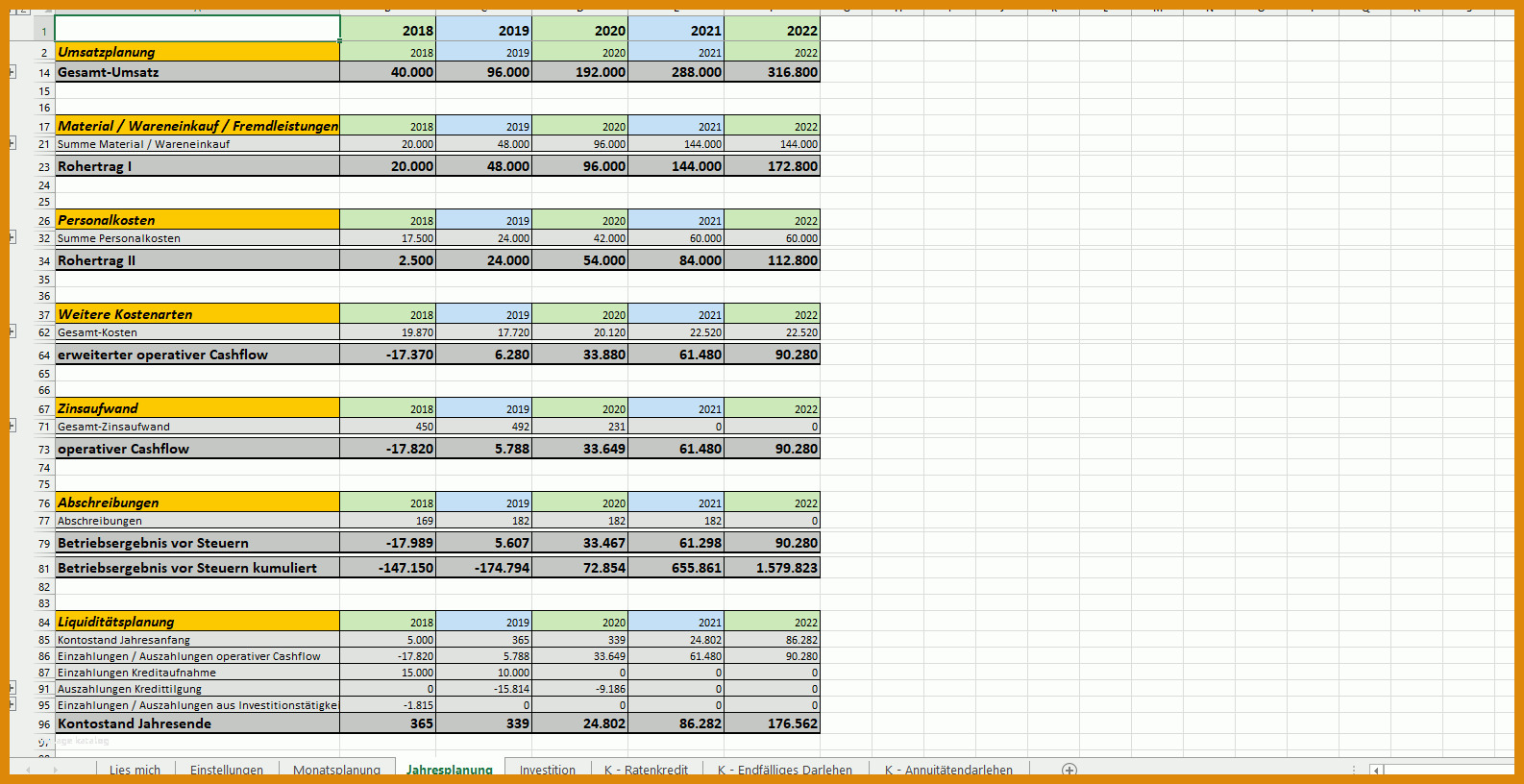The image size is (1524, 784).
Task: Select row header 14
Action: [x=44, y=72]
